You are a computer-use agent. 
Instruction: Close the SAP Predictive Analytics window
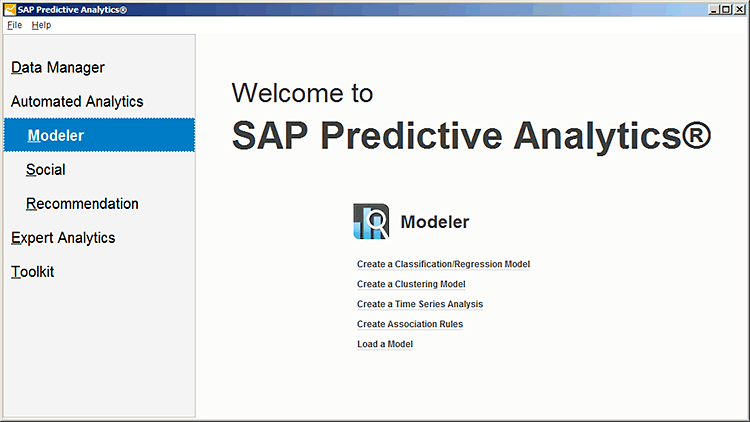click(x=739, y=10)
